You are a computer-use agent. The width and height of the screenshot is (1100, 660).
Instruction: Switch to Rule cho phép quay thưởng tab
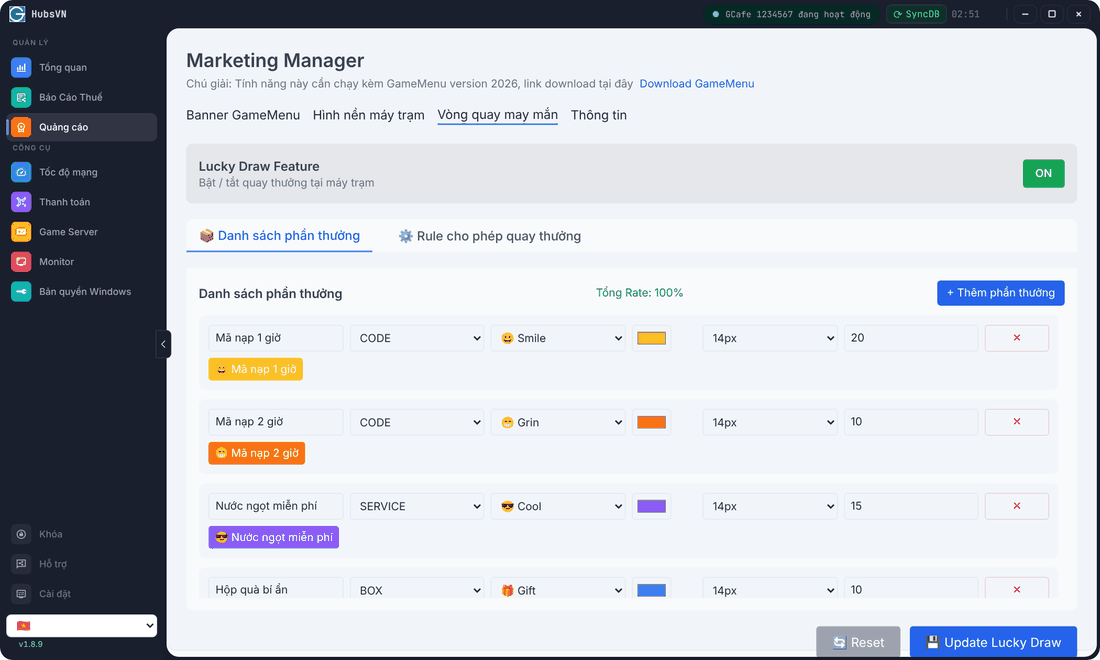(x=490, y=236)
